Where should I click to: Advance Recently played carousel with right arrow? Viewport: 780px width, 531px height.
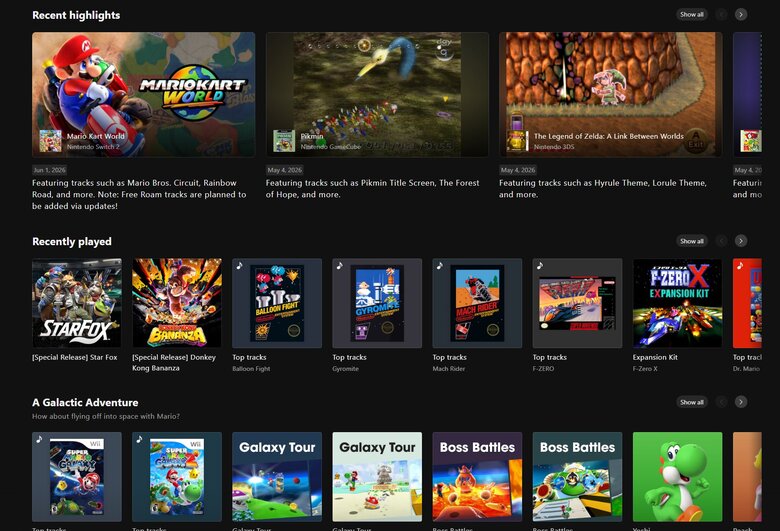coord(741,241)
